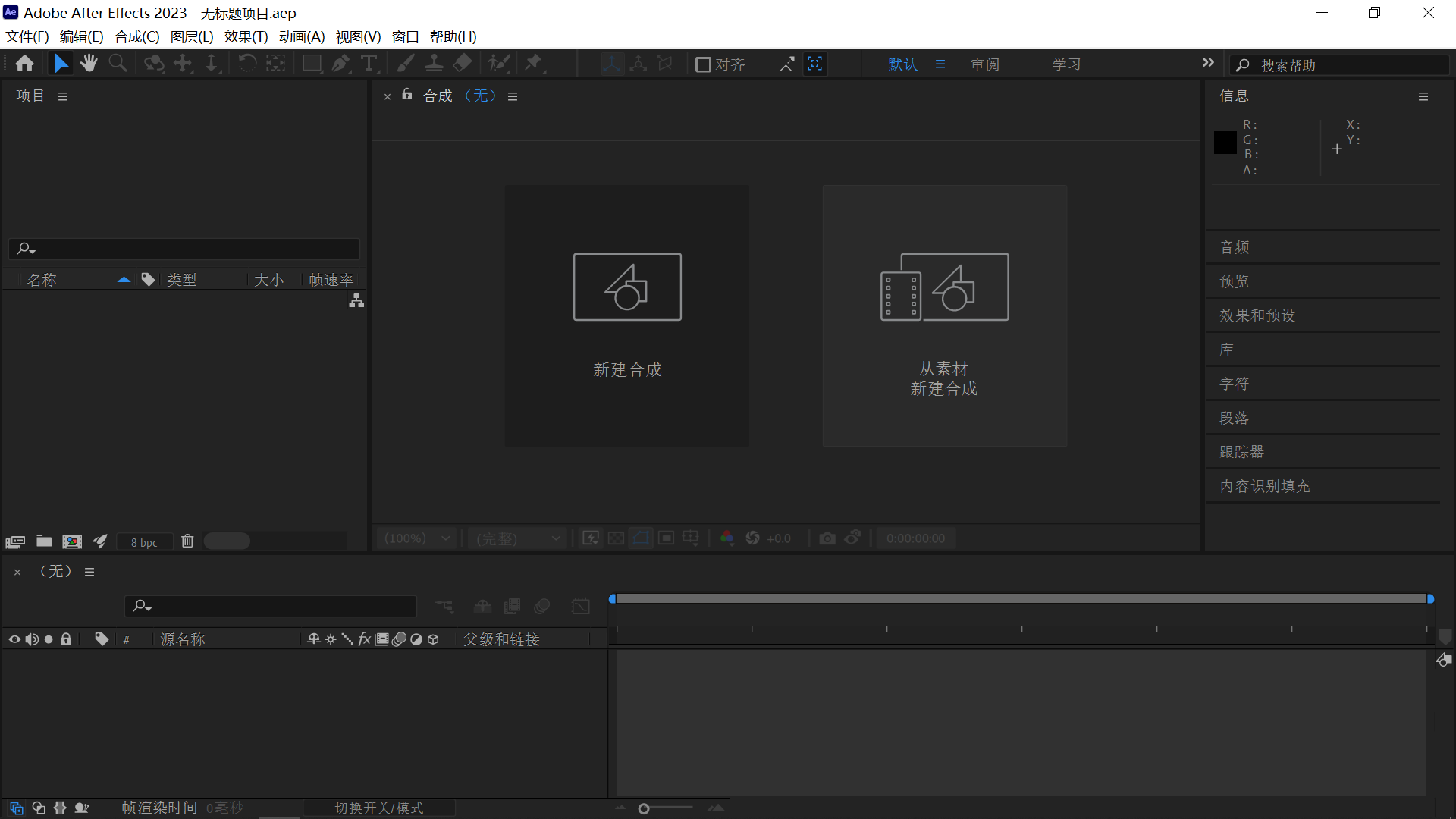This screenshot has height=819, width=1456.
Task: Select the Rectangle shape tool
Action: click(x=312, y=64)
